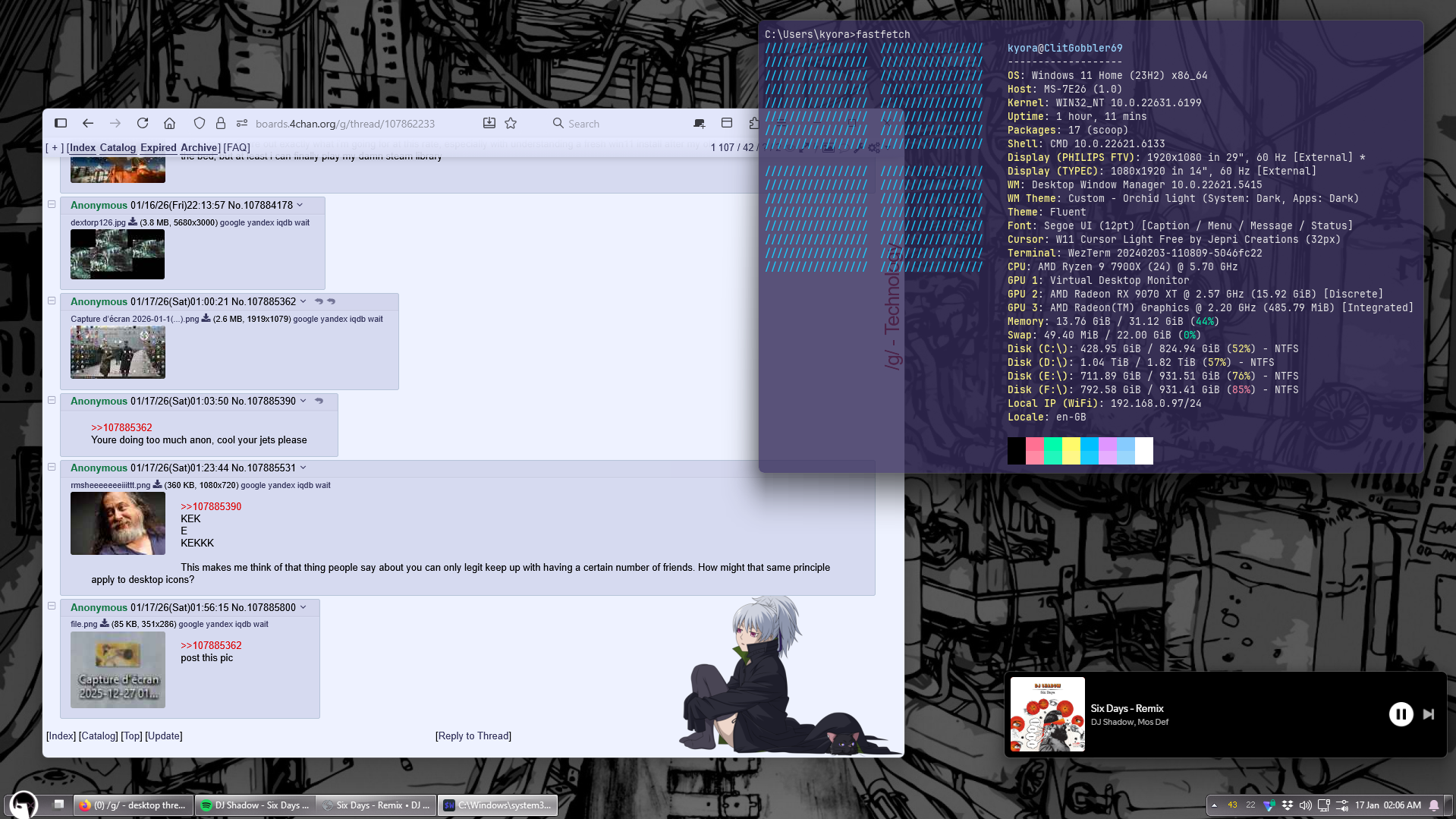This screenshot has width=1456, height=819.
Task: Open the FAQ link
Action: [237, 148]
